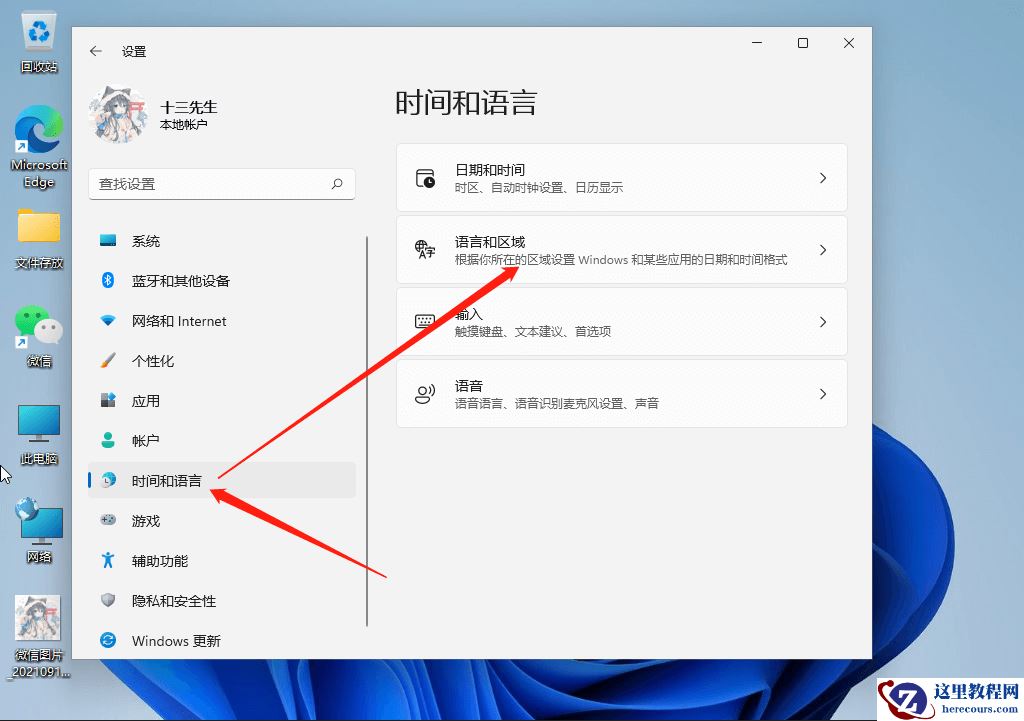Click the back arrow in Settings
The width and height of the screenshot is (1024, 721).
[95, 51]
